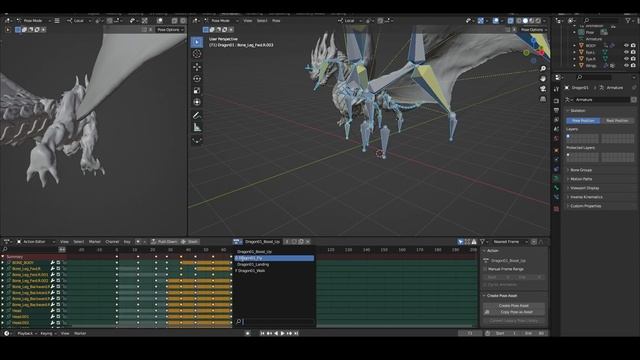Toggle render camera icon for BODY object
This screenshot has height=360, width=640.
[x=633, y=46]
